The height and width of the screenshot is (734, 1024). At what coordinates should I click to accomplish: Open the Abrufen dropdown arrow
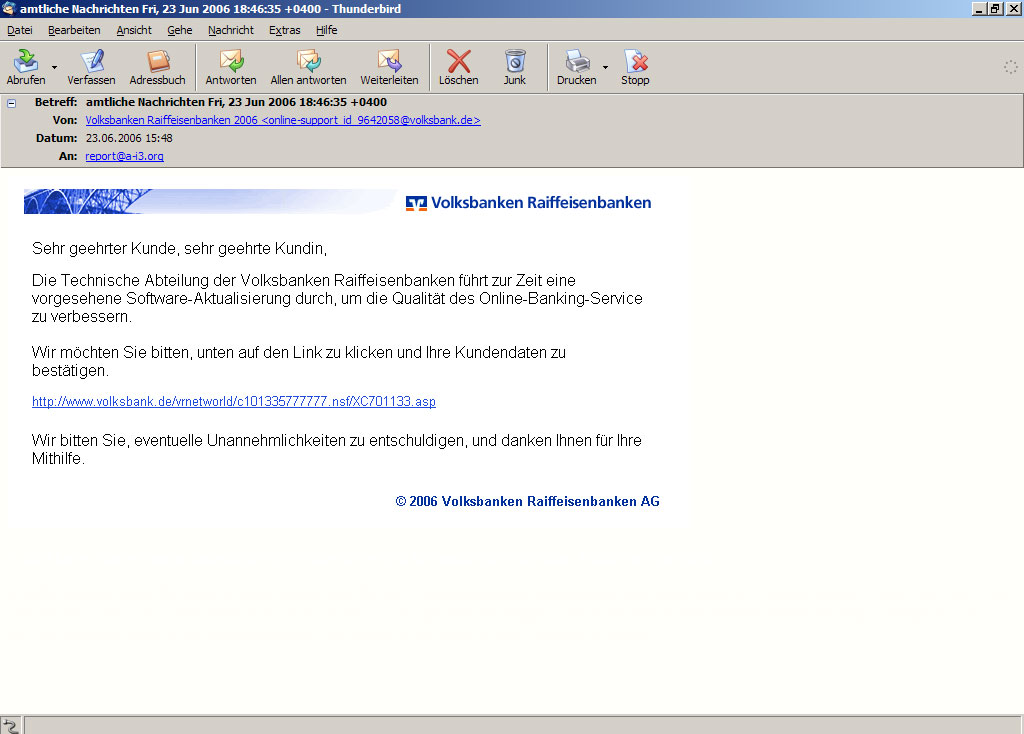(x=54, y=67)
